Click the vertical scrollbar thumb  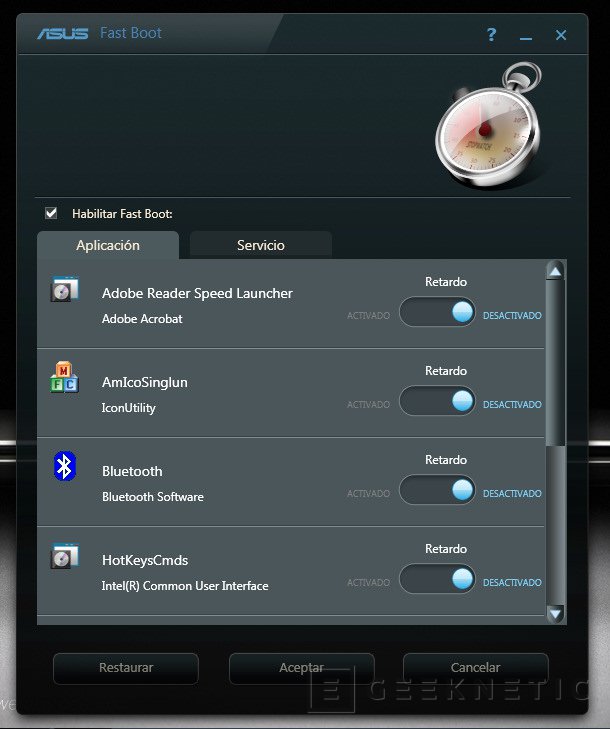(555, 363)
